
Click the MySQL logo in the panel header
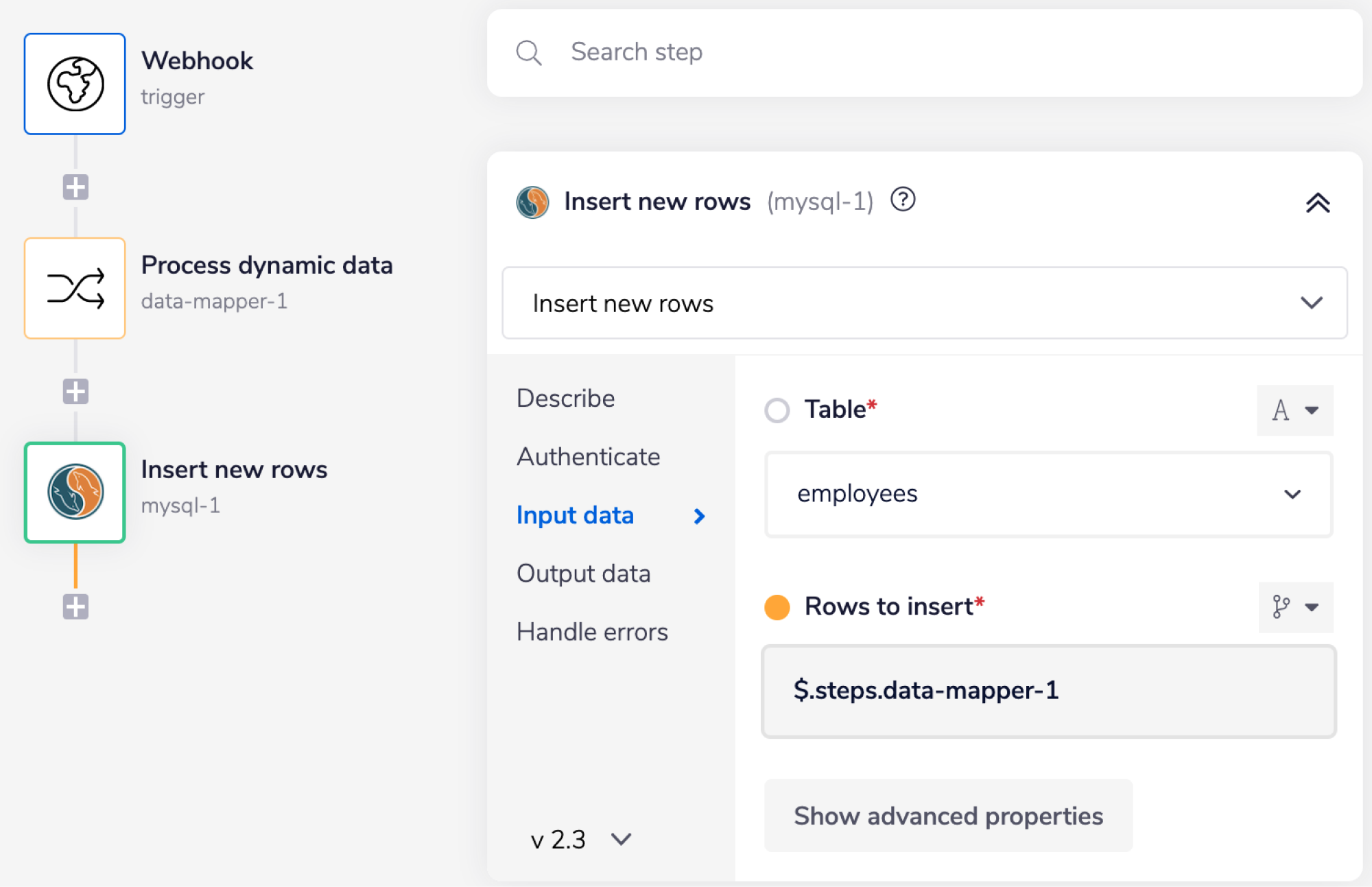(533, 201)
